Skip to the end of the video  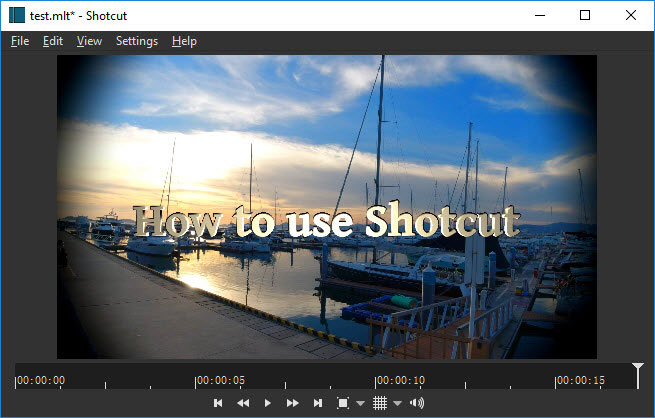coord(318,403)
